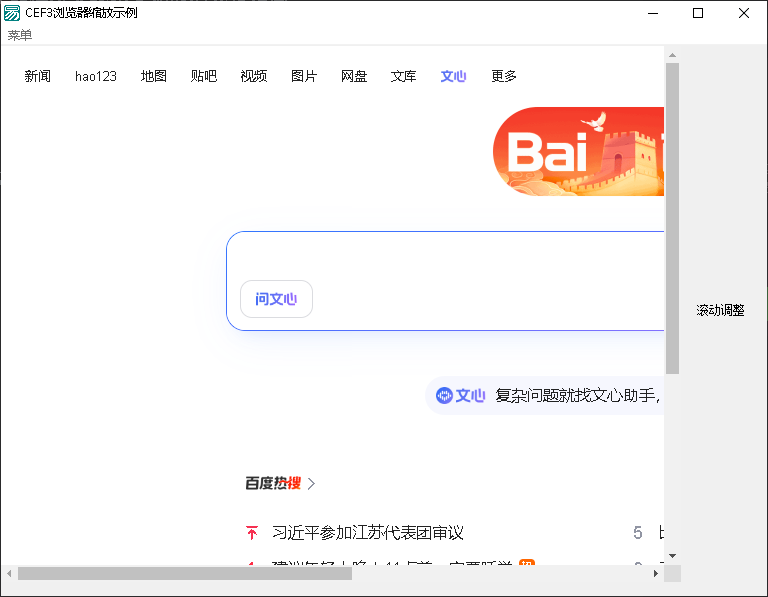768x597 pixels.
Task: Open the 图片 link
Action: 304,76
